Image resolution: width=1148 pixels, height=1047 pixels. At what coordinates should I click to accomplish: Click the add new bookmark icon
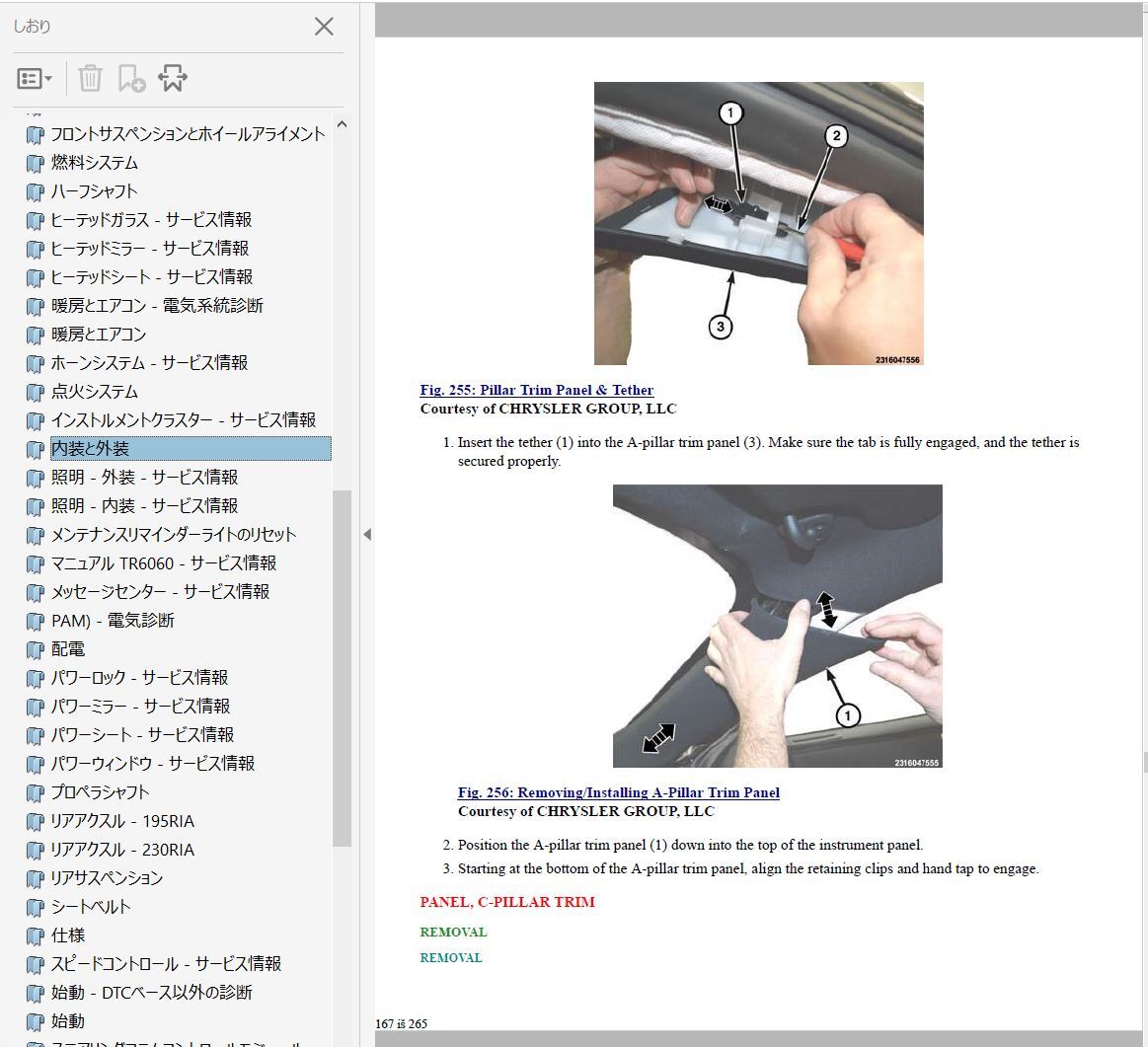[131, 78]
